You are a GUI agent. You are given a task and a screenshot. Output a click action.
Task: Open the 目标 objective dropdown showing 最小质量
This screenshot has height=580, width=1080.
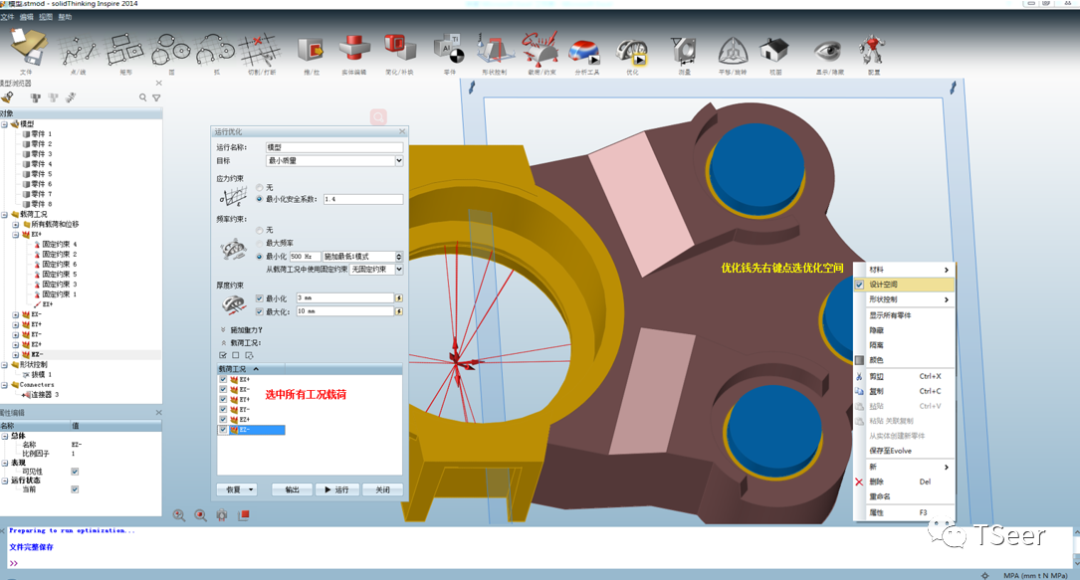335,161
